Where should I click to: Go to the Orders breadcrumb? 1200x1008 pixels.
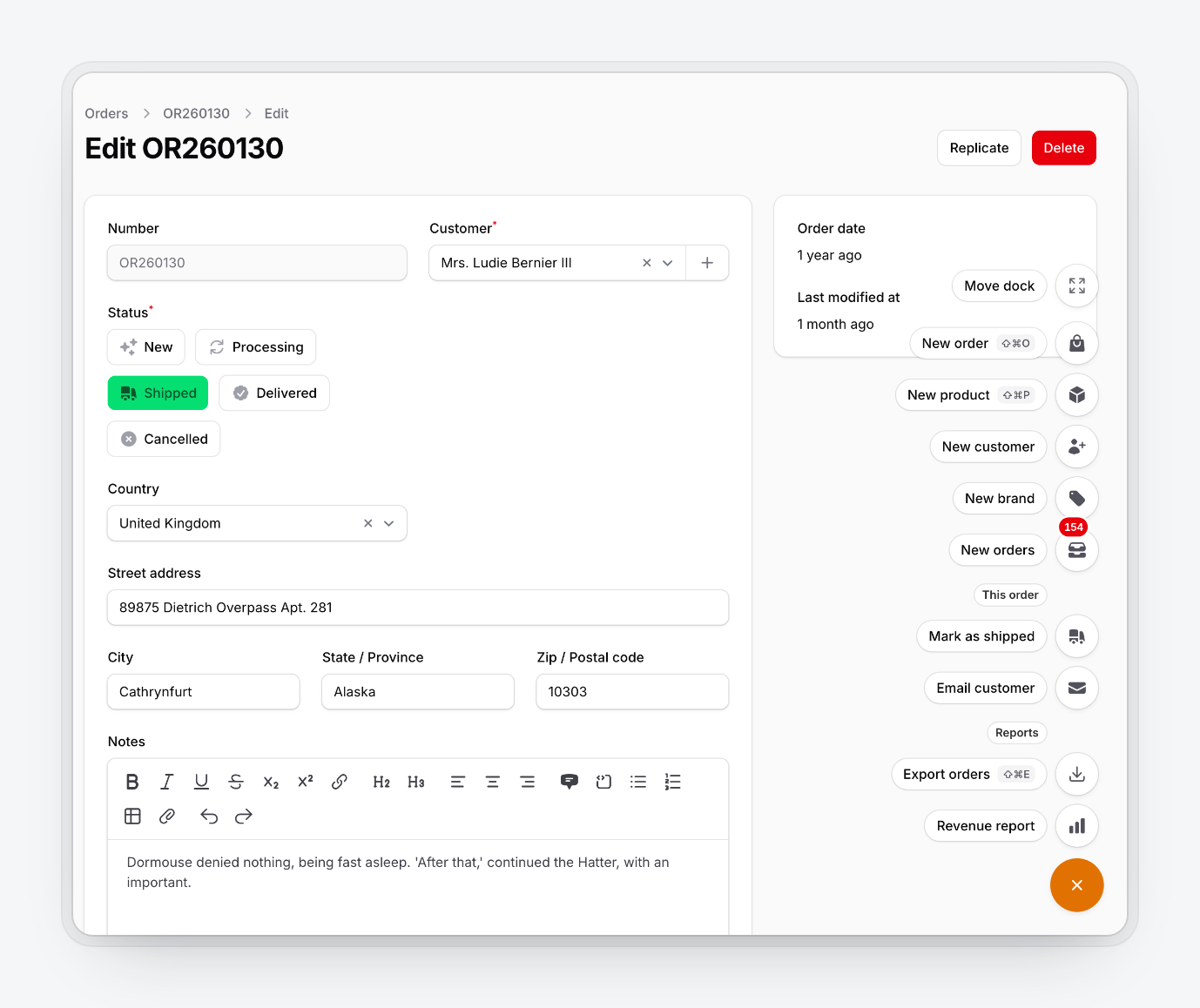pos(106,113)
